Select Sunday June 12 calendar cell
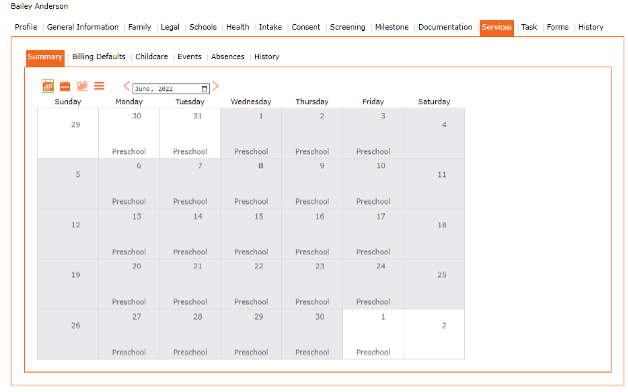 pyautogui.click(x=68, y=234)
